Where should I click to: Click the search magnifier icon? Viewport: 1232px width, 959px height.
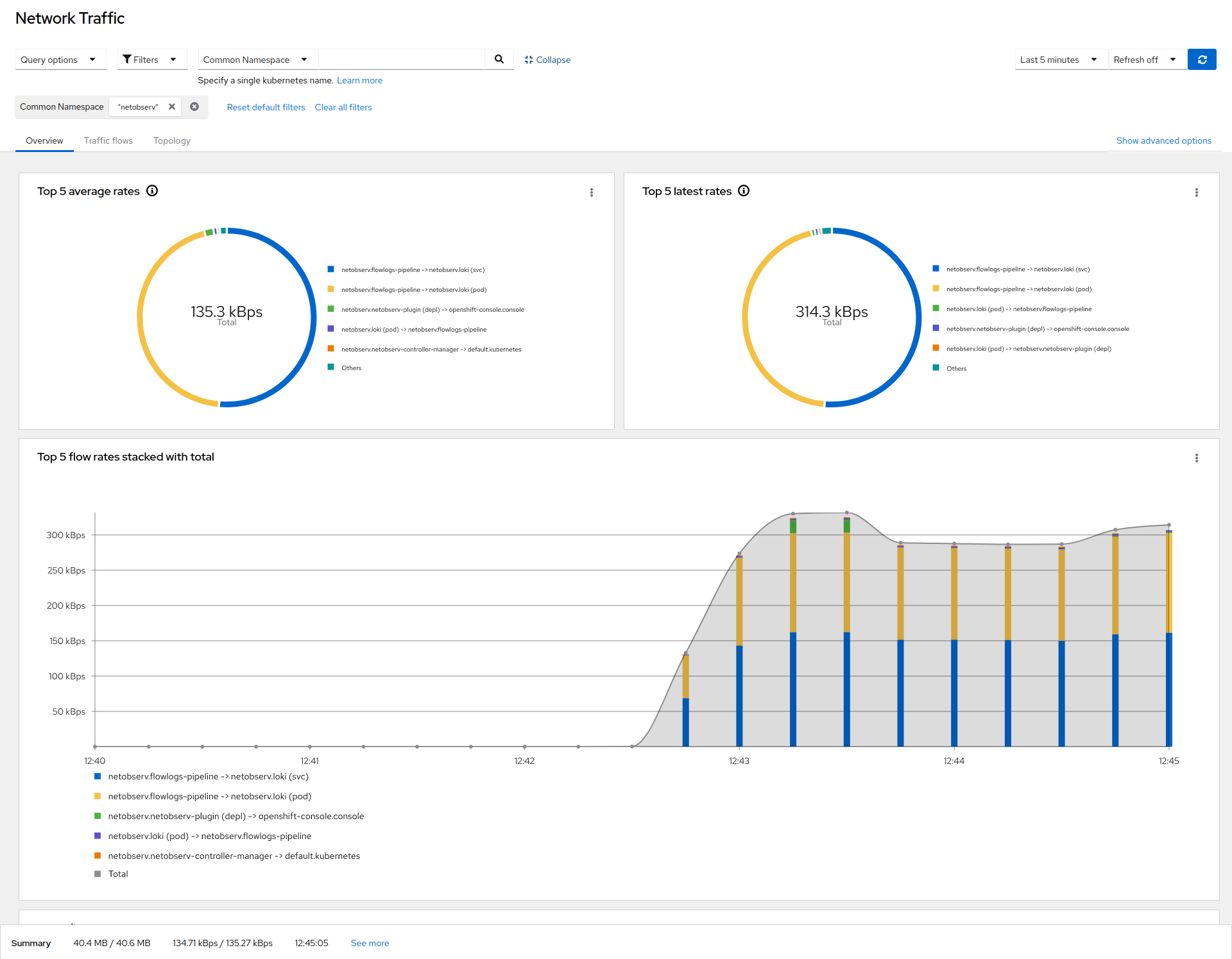499,60
